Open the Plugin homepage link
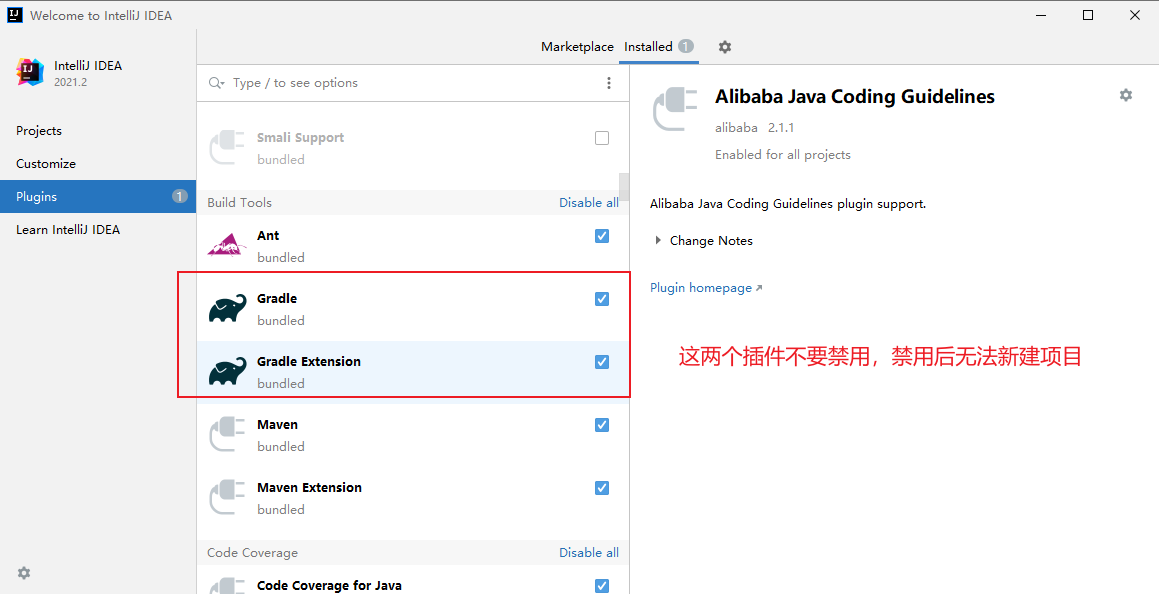The height and width of the screenshot is (594, 1159). point(706,288)
